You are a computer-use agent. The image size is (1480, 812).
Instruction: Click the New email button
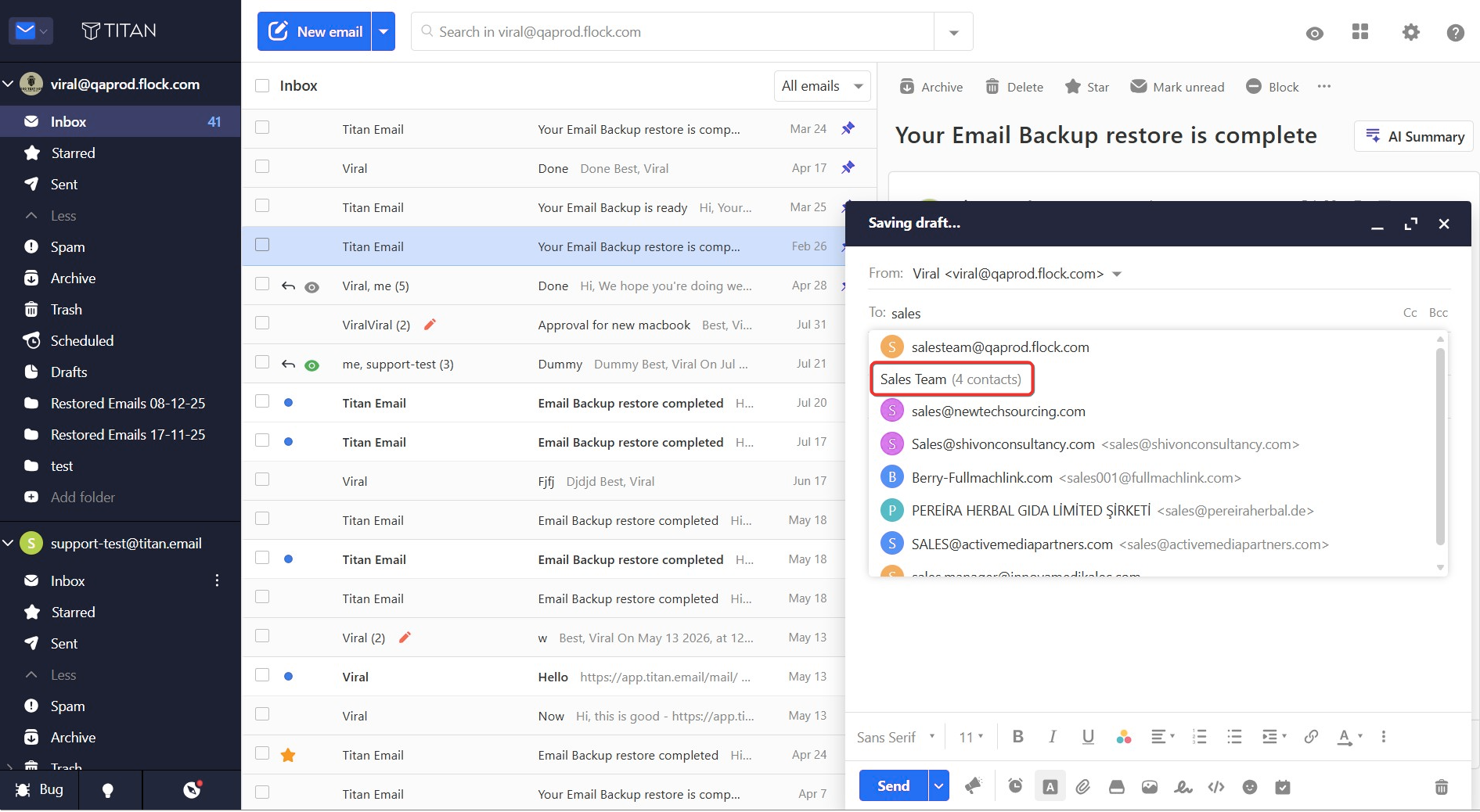[315, 31]
